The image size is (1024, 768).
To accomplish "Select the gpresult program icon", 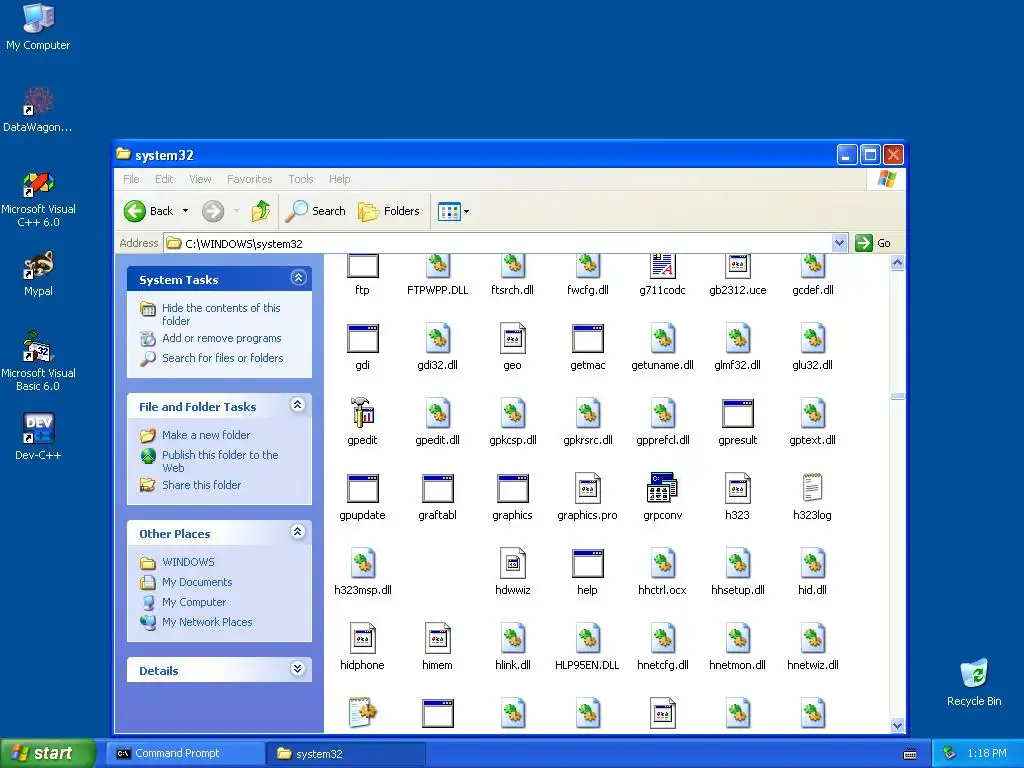I will (x=737, y=414).
